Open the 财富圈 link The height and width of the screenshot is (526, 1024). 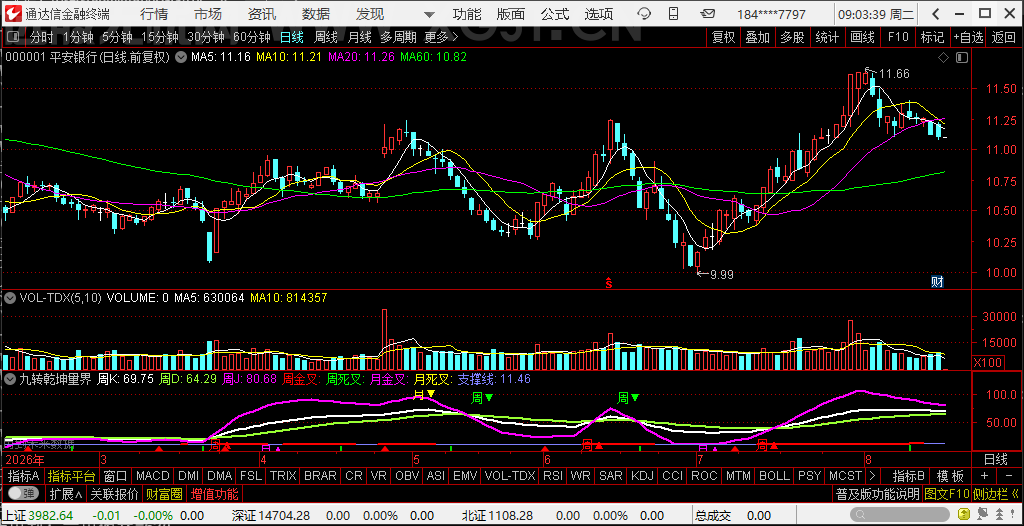coord(164,494)
